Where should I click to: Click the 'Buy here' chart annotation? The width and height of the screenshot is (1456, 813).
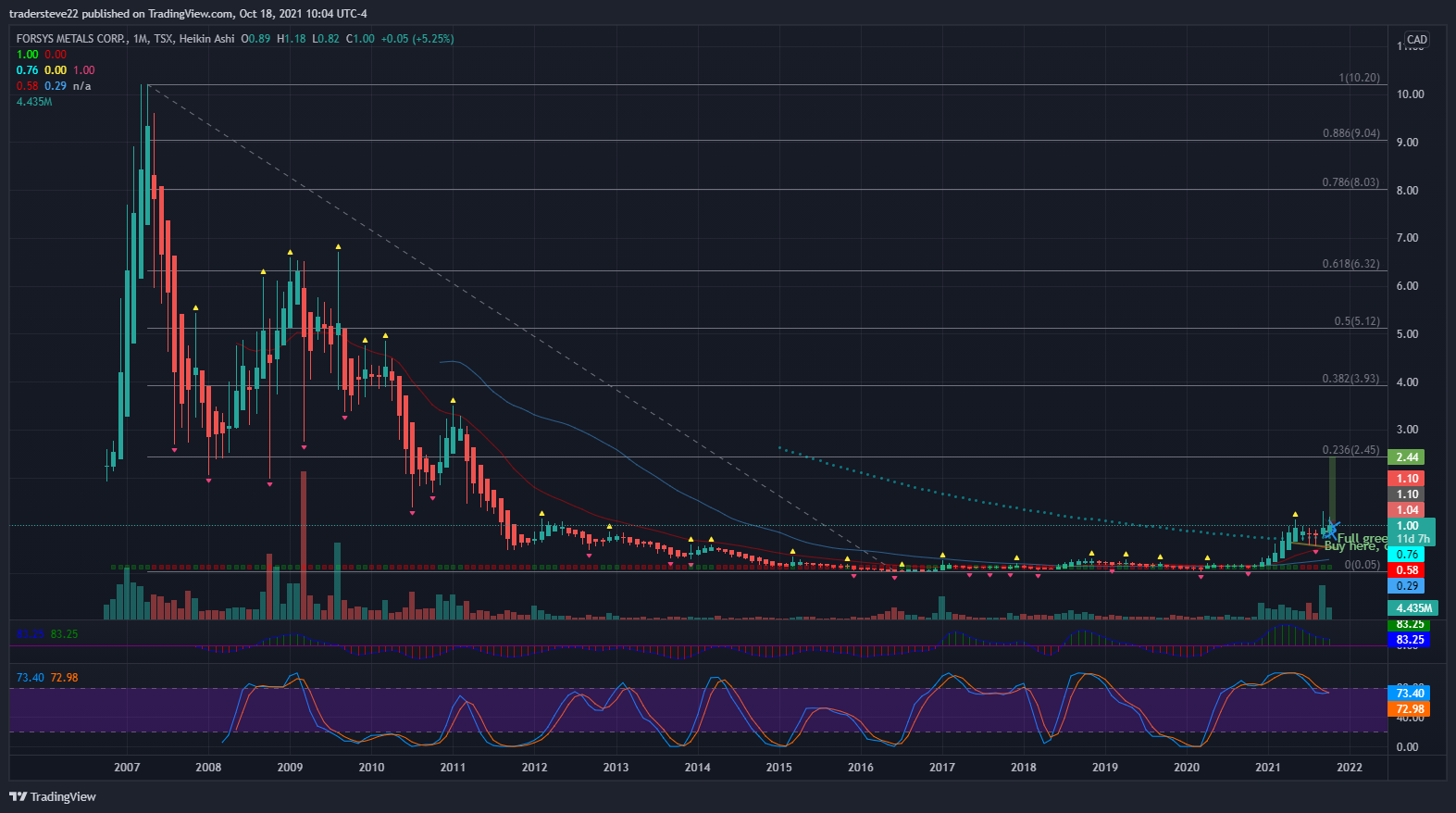1355,546
